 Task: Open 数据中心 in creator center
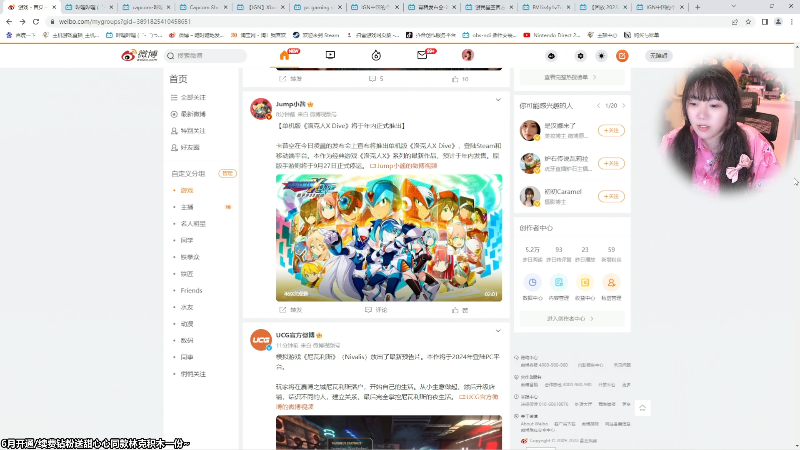[x=532, y=287]
